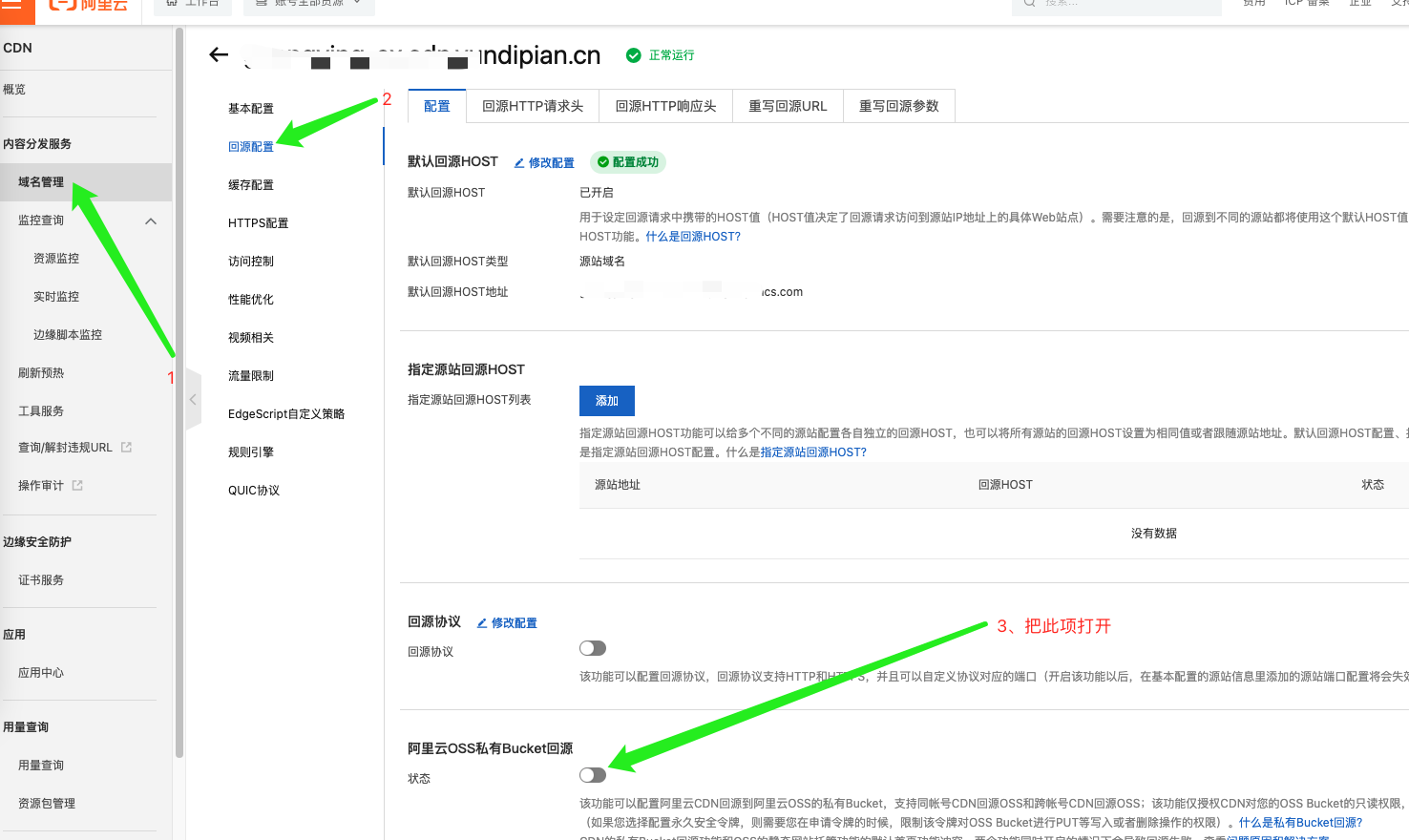Switch to the 回源HTTP请求头 tab
The image size is (1409, 840).
click(532, 106)
